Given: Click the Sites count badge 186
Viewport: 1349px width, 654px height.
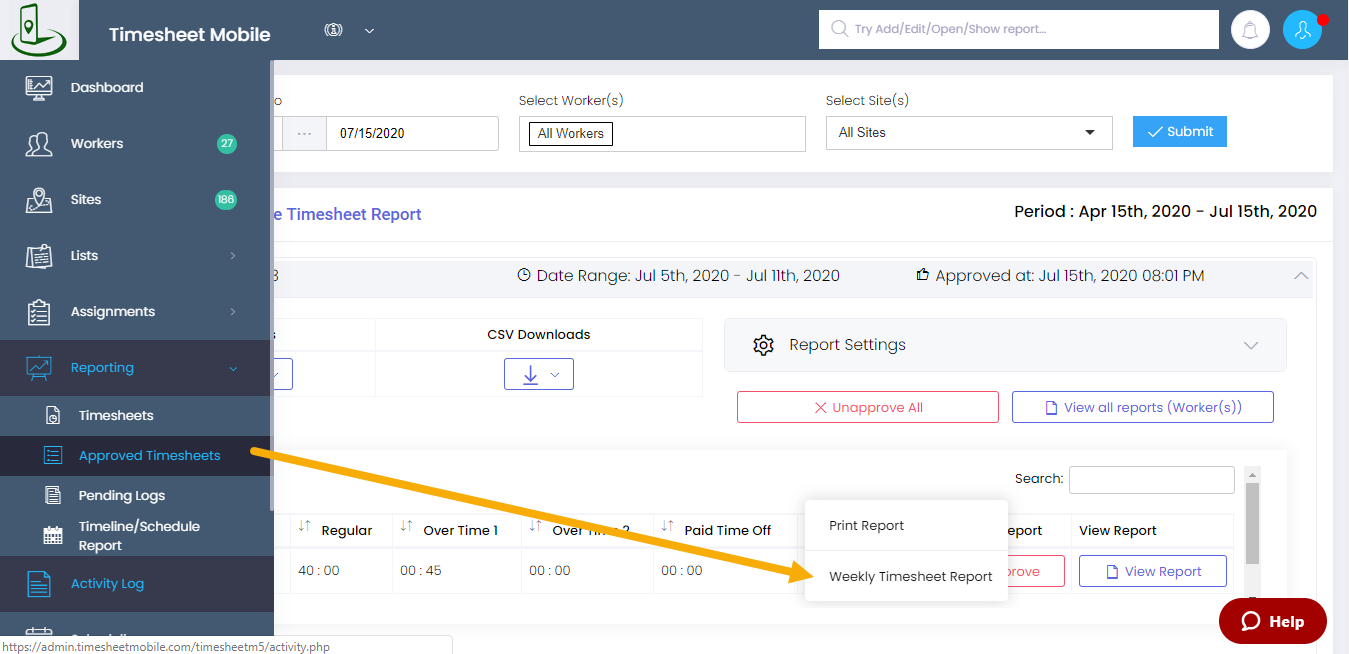Looking at the screenshot, I should (226, 200).
